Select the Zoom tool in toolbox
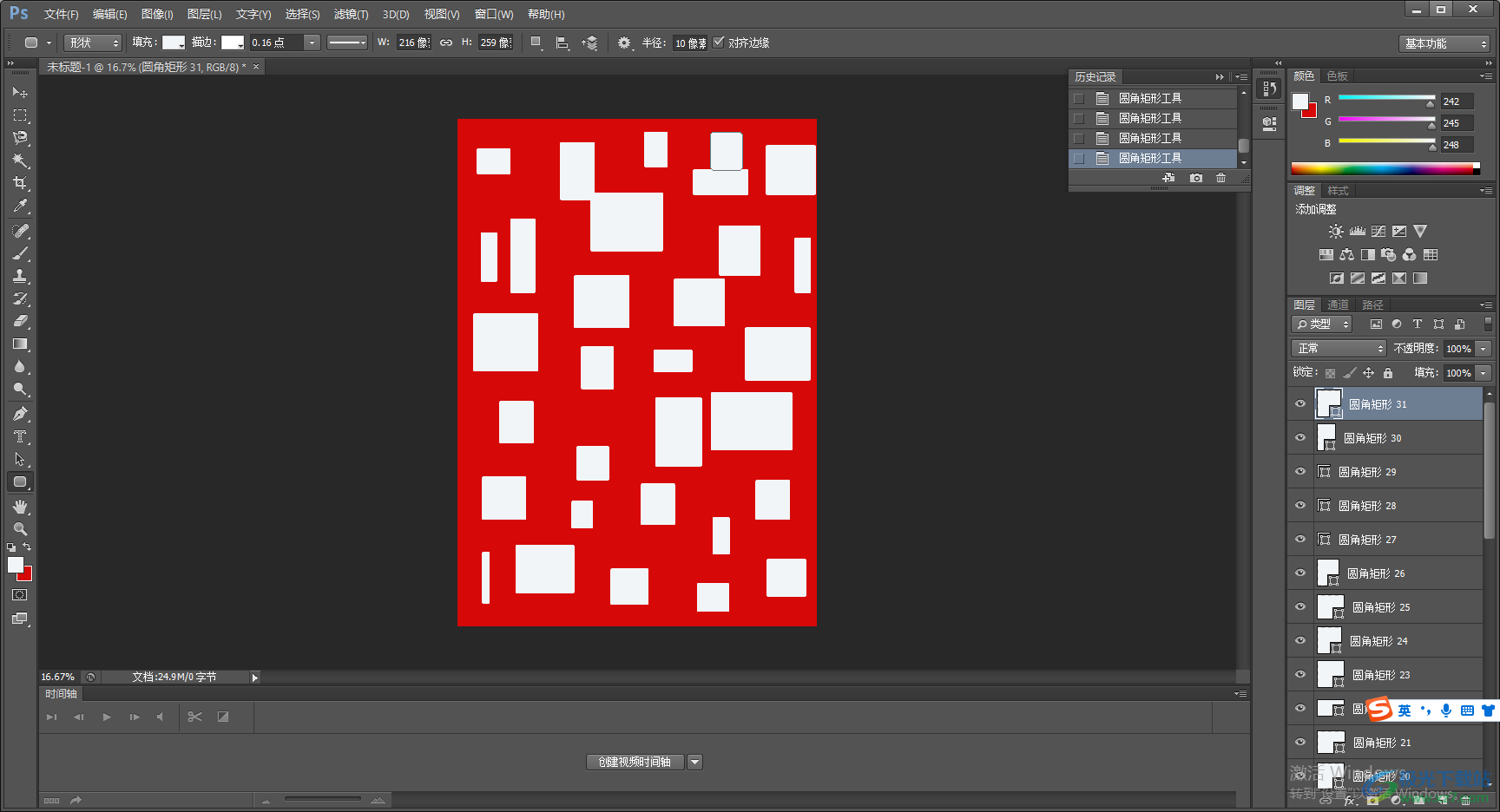 (x=20, y=529)
